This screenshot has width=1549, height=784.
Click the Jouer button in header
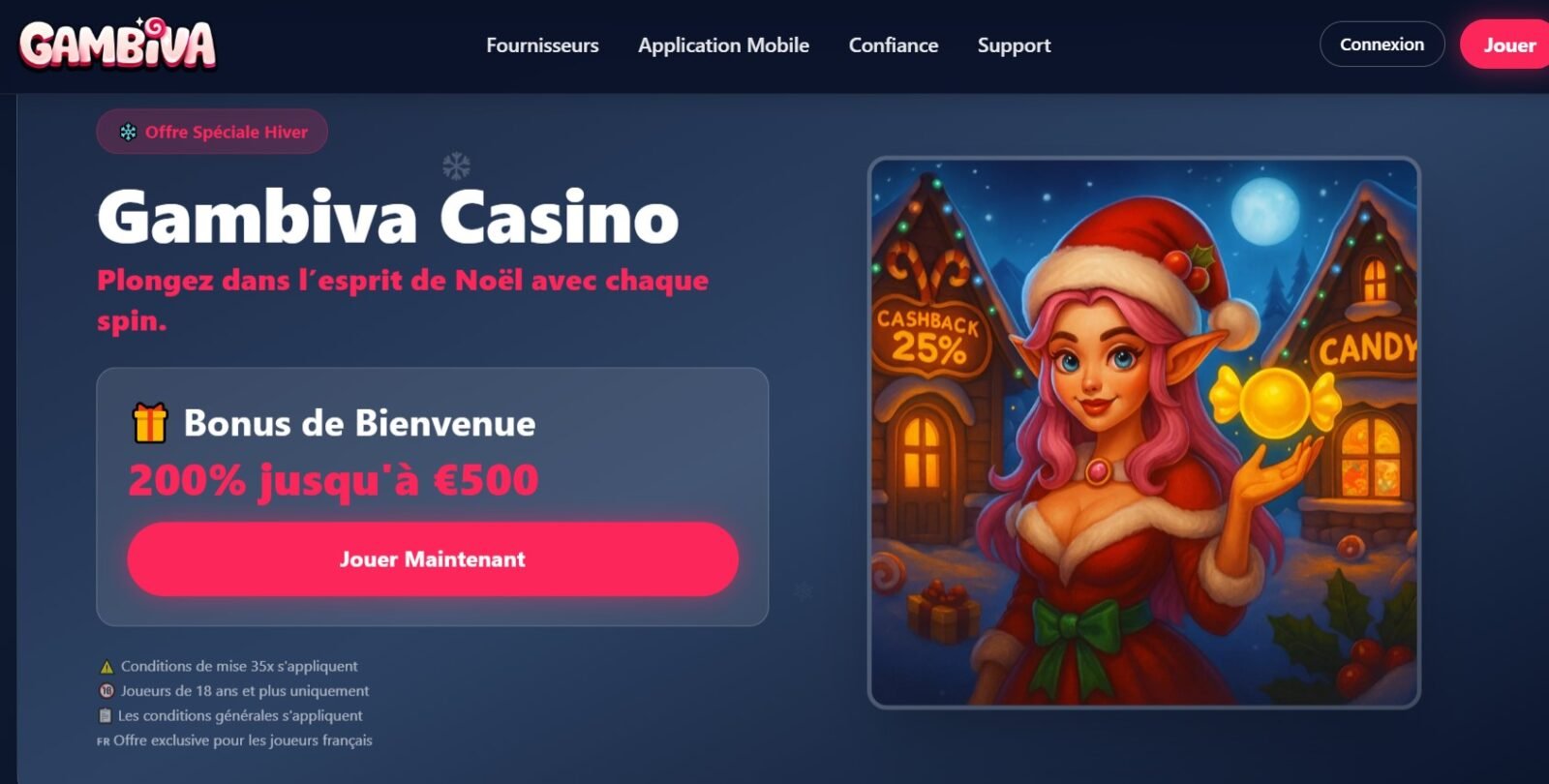[1506, 45]
